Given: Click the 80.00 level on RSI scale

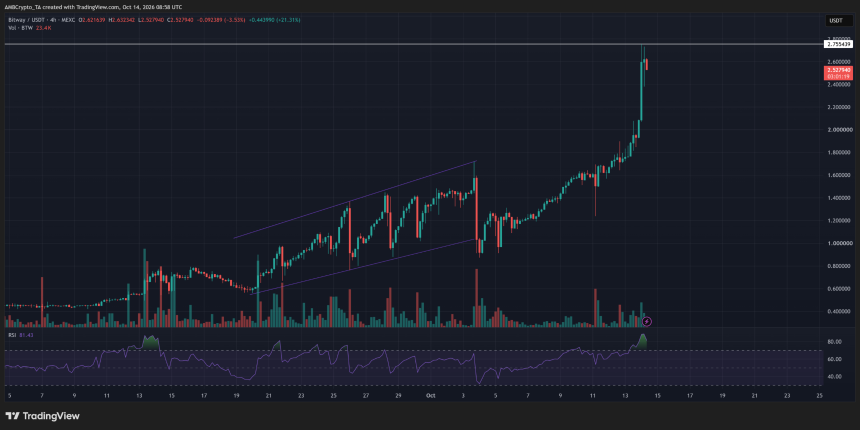Looking at the screenshot, I should tap(834, 342).
